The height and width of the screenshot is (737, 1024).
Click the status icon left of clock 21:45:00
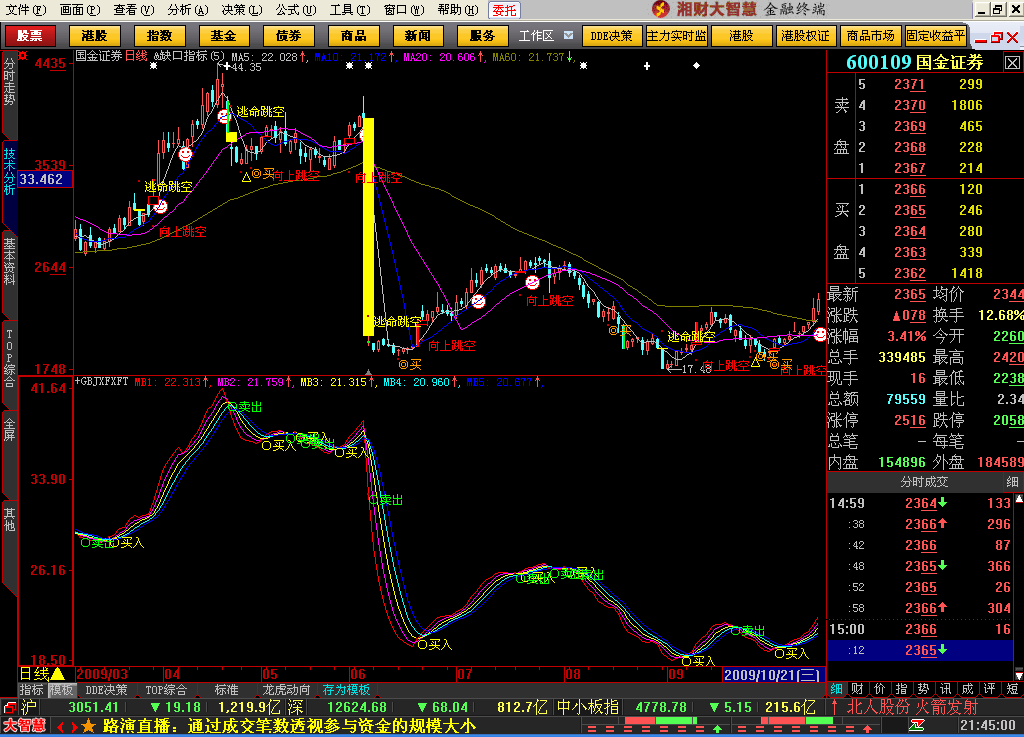click(x=917, y=725)
